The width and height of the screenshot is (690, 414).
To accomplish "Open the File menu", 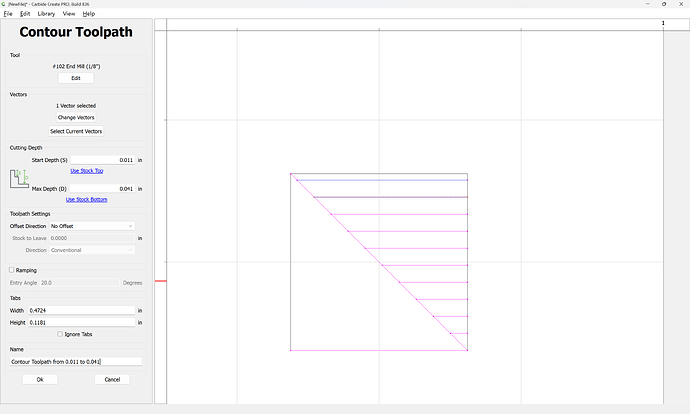I will coord(8,14).
